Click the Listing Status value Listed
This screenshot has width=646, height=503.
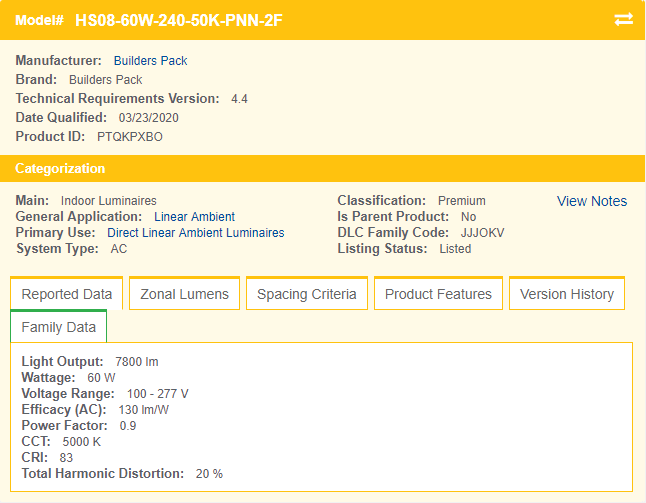455,249
